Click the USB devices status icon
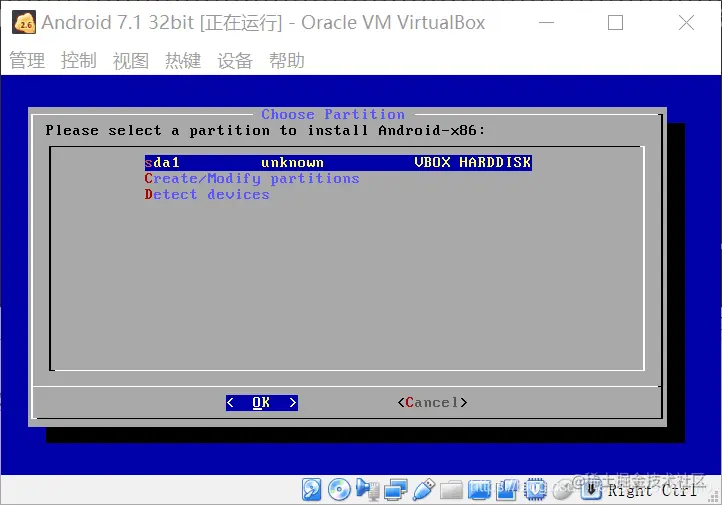 [x=424, y=489]
